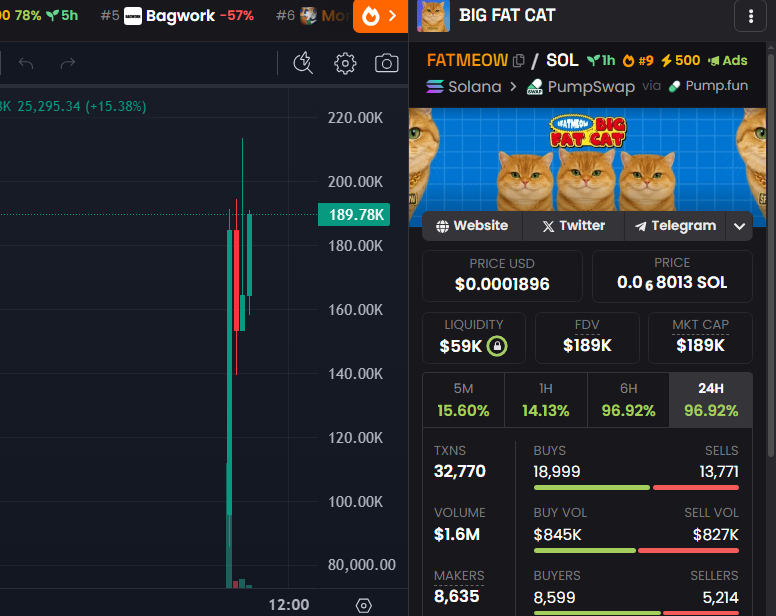The image size is (776, 616).
Task: Click the PRICE 8013 SOL box
Action: click(x=672, y=276)
